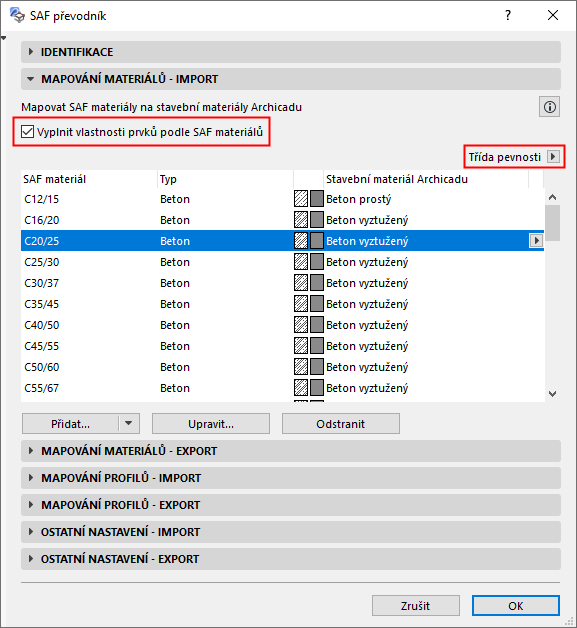The image size is (577, 628).
Task: Click the Zrušit button
Action: click(x=416, y=606)
